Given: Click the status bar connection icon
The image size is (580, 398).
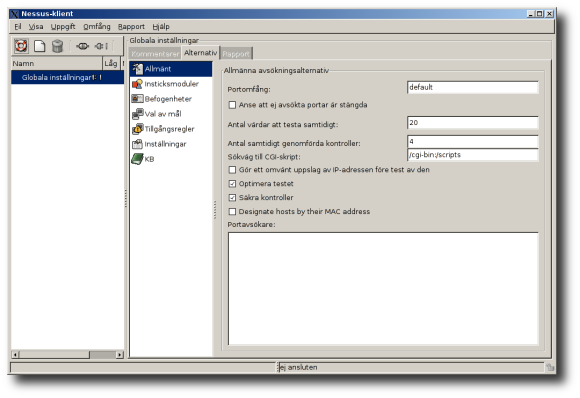Looking at the screenshot, I should point(550,367).
